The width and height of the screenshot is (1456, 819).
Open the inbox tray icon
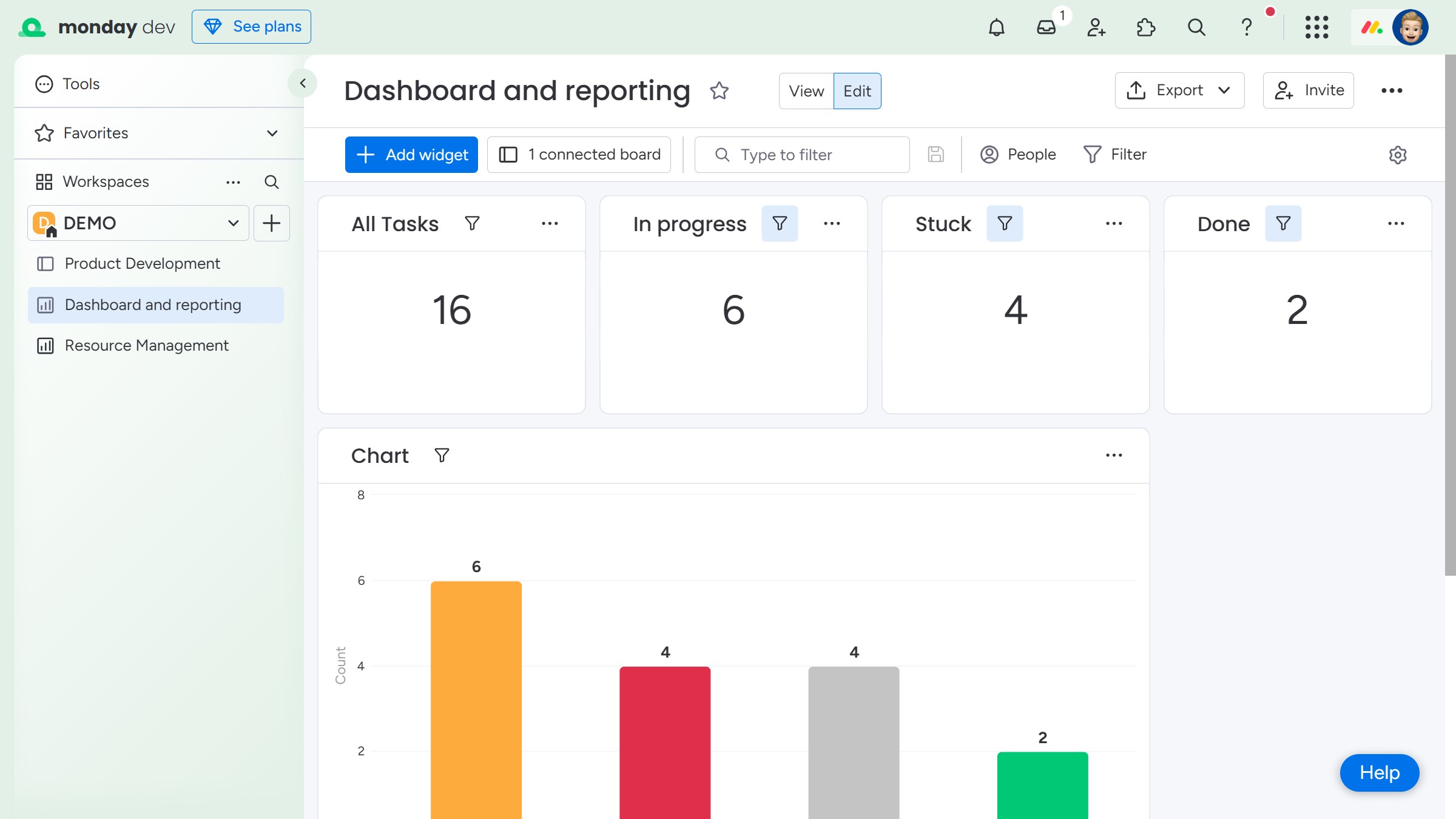(1046, 27)
